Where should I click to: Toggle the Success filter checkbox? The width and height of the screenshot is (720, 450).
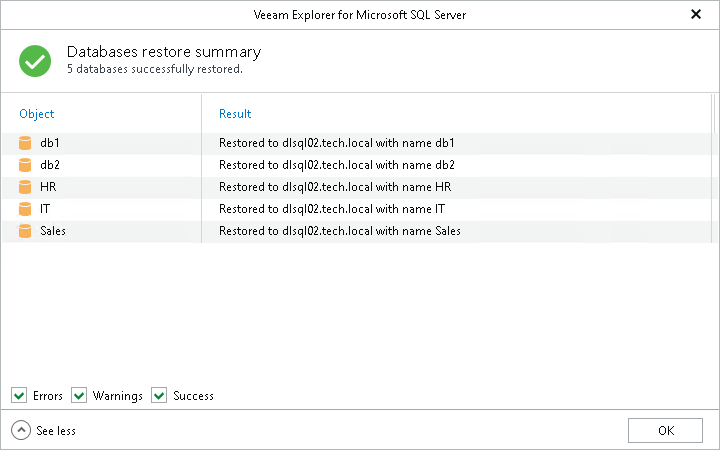click(x=159, y=396)
